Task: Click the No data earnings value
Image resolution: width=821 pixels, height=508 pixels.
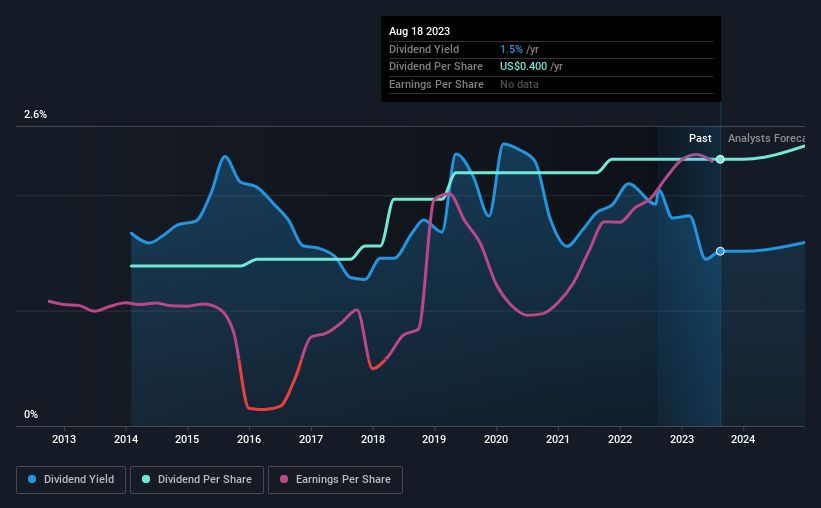Action: (519, 84)
